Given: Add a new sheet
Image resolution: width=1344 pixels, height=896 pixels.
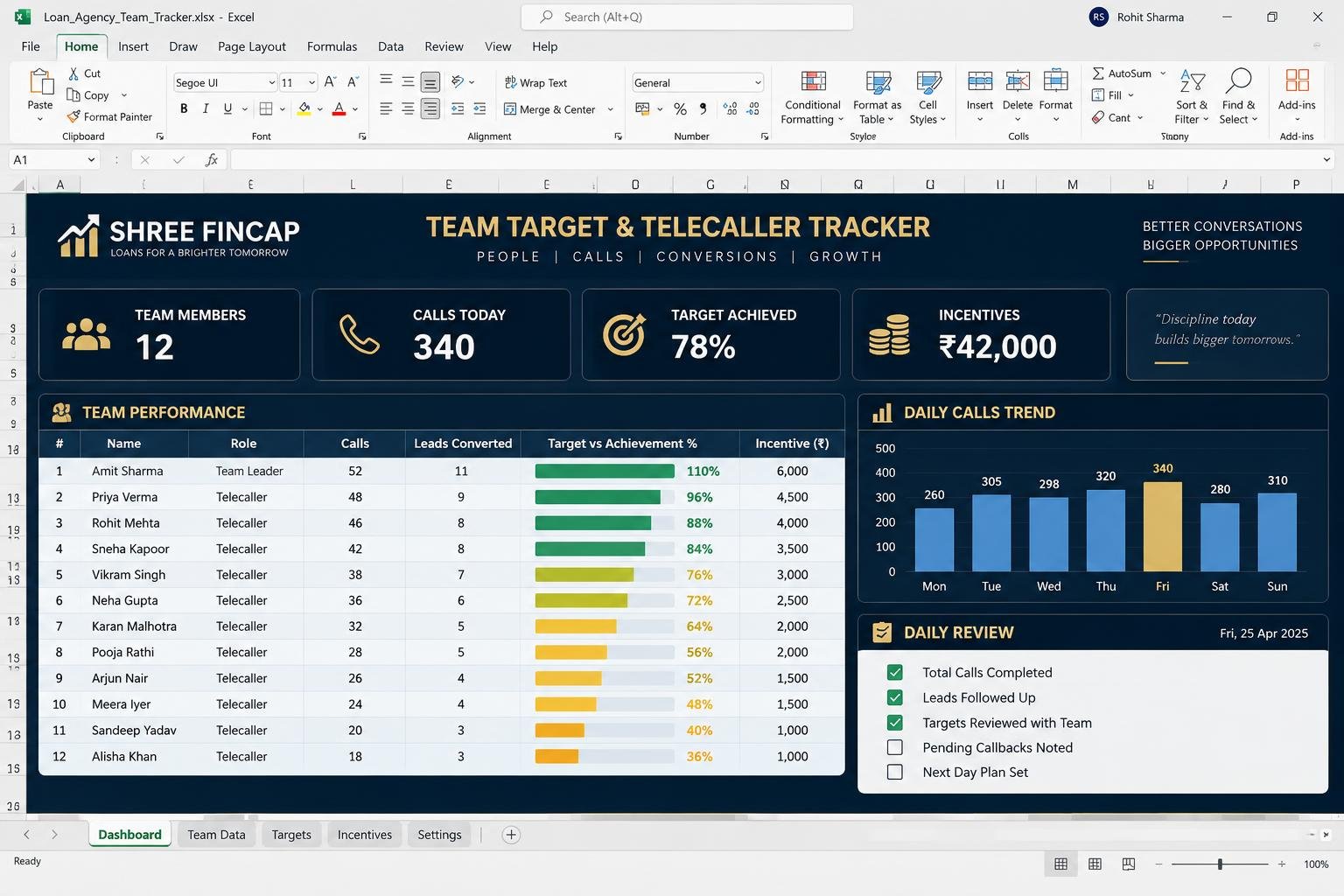Looking at the screenshot, I should click(x=511, y=835).
